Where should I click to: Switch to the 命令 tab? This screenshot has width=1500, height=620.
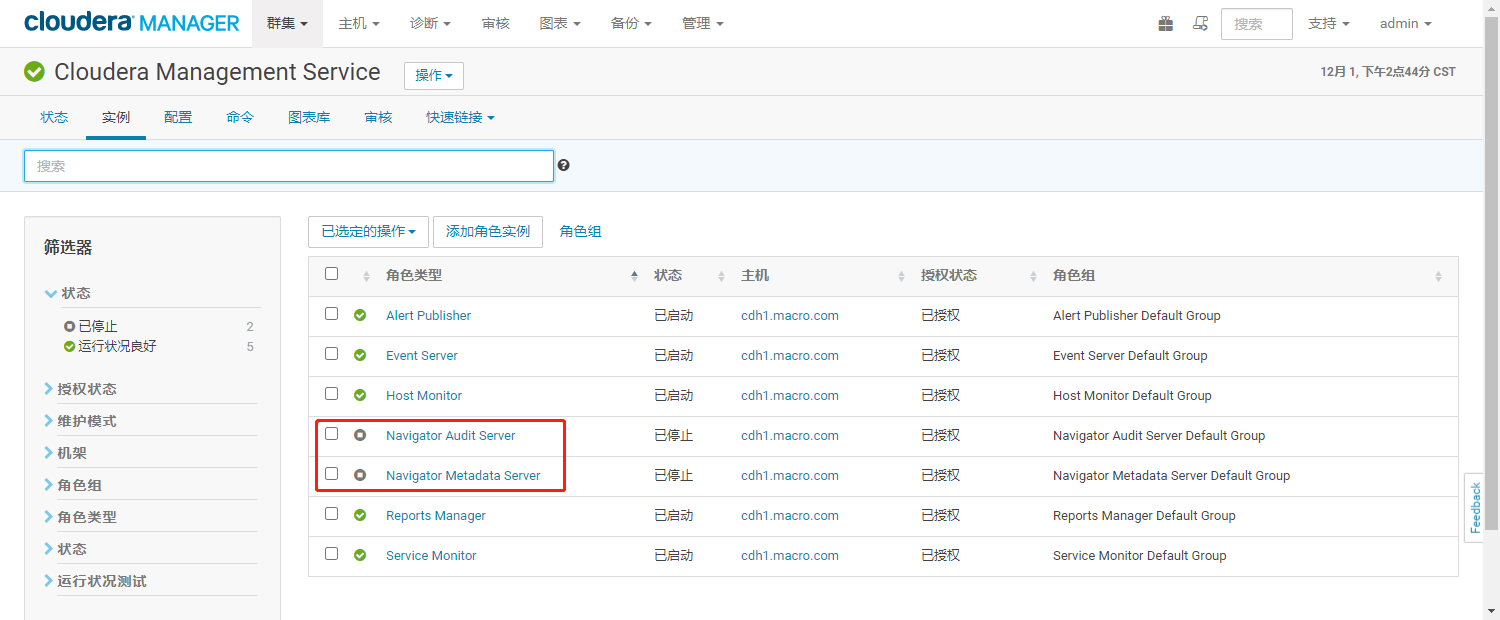tap(240, 117)
